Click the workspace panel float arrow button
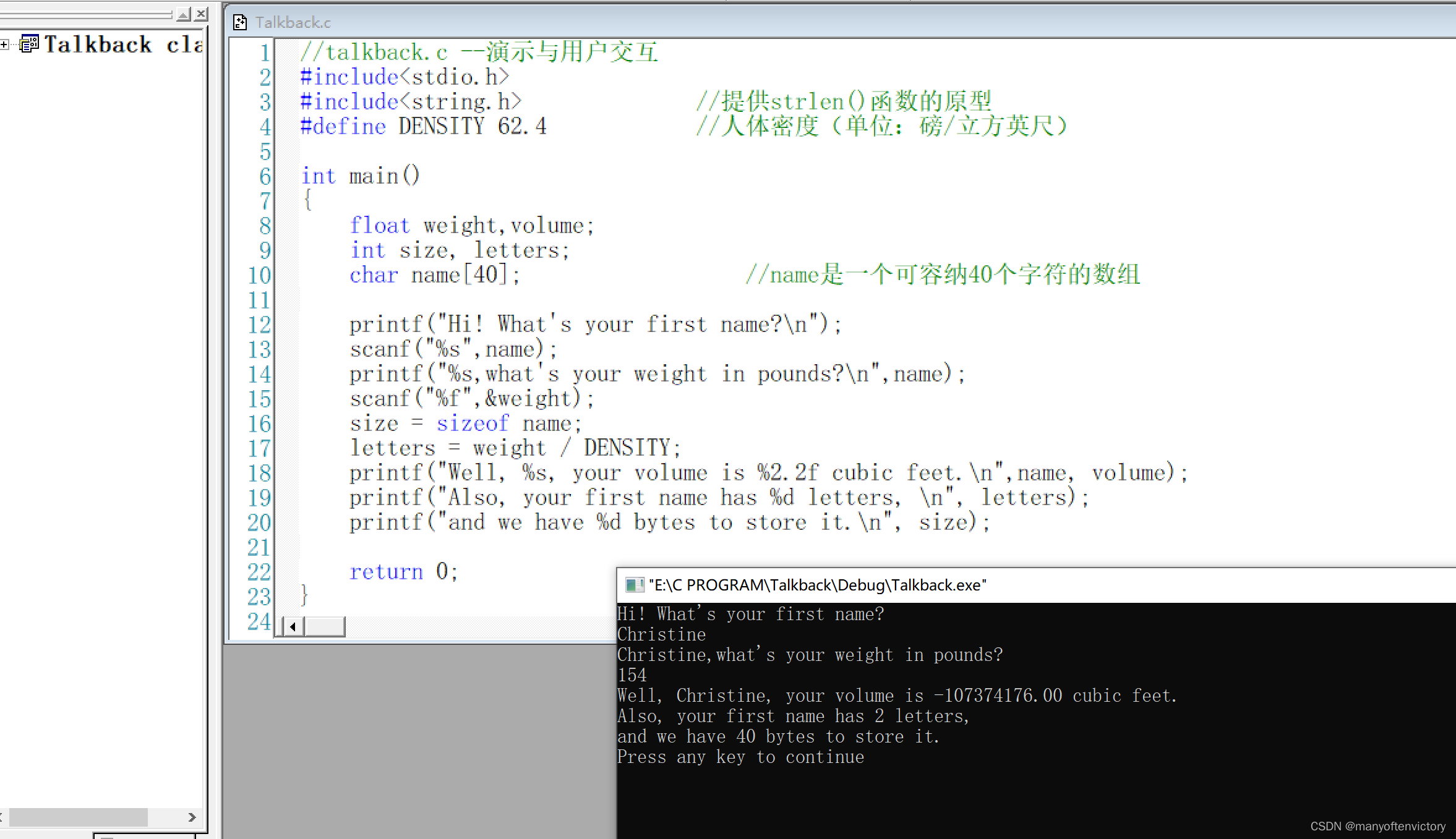 coord(184,14)
